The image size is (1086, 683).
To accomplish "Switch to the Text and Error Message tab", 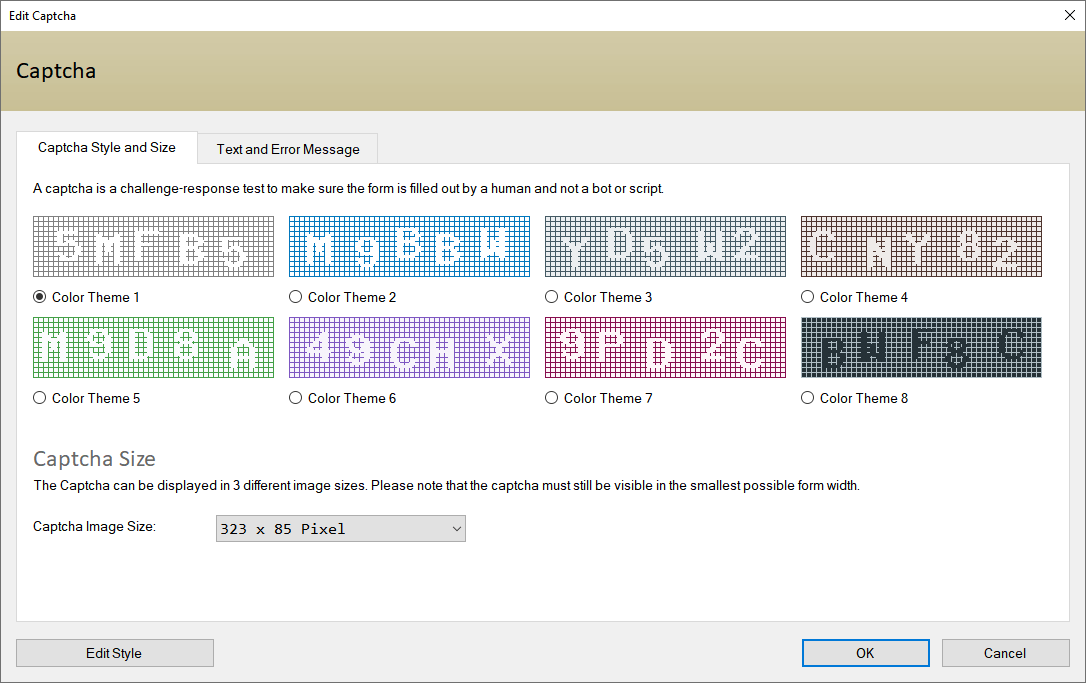I will coord(287,148).
